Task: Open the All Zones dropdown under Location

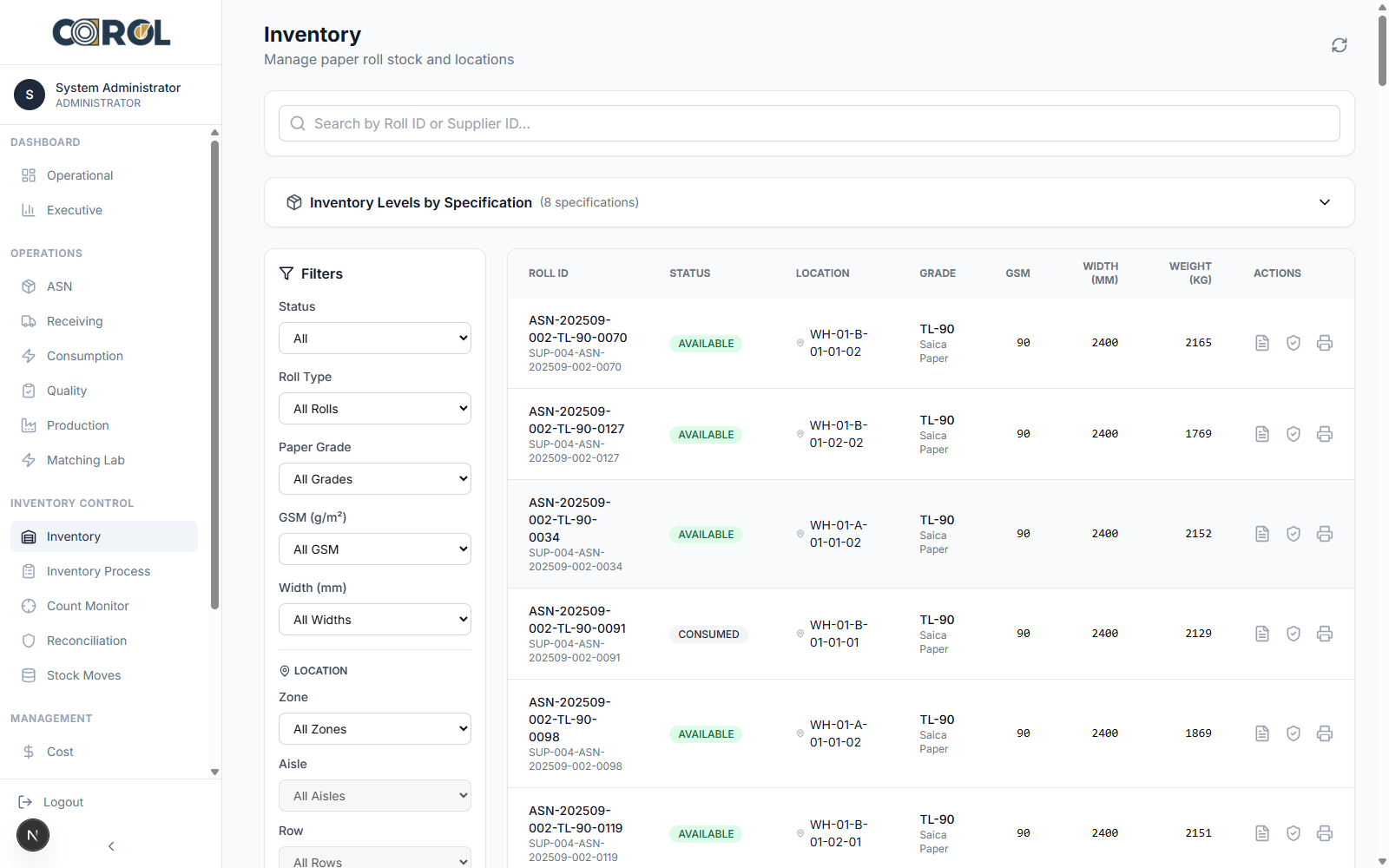Action: 374,728
